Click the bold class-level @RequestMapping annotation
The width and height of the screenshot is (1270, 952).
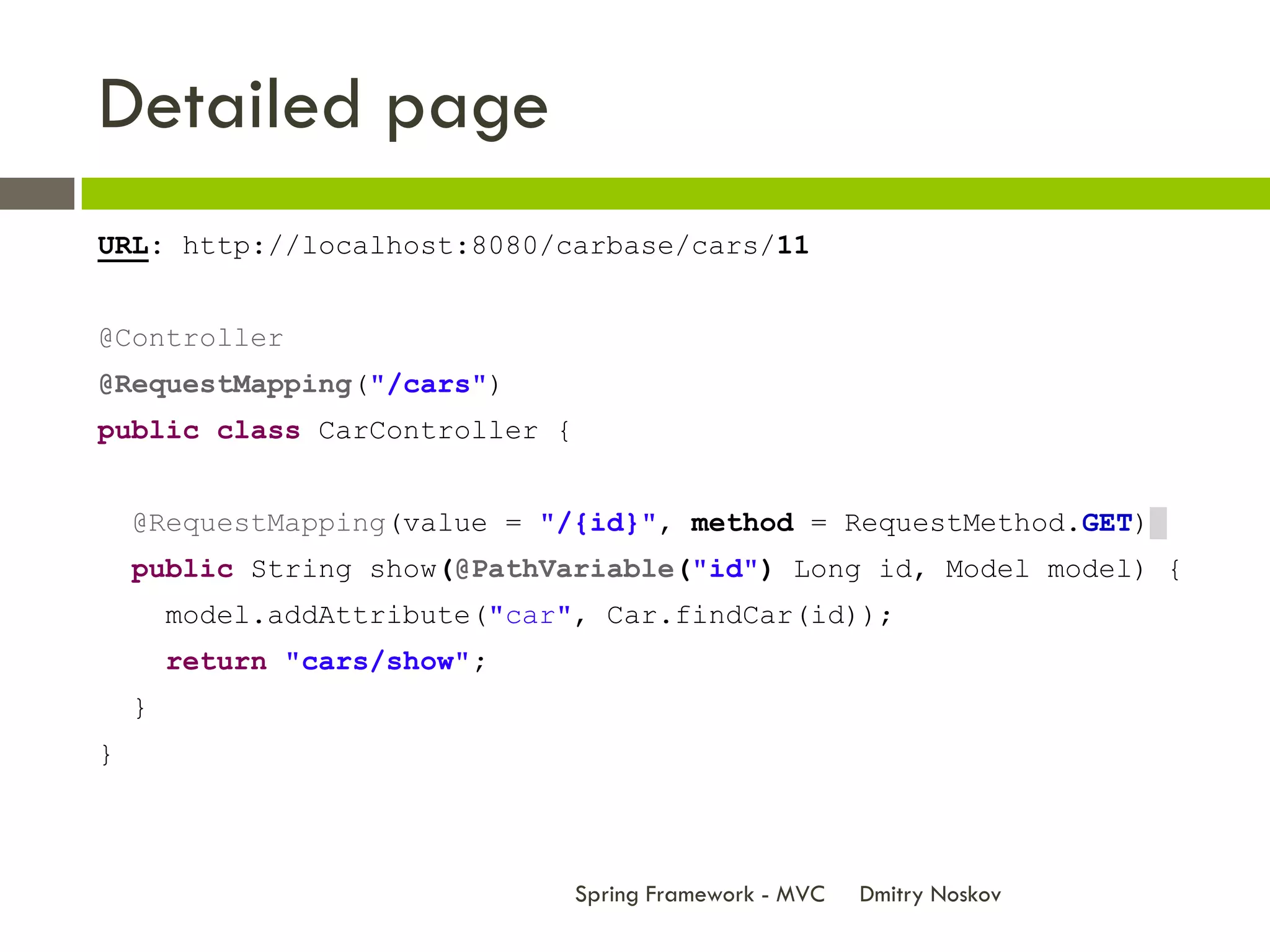click(226, 385)
